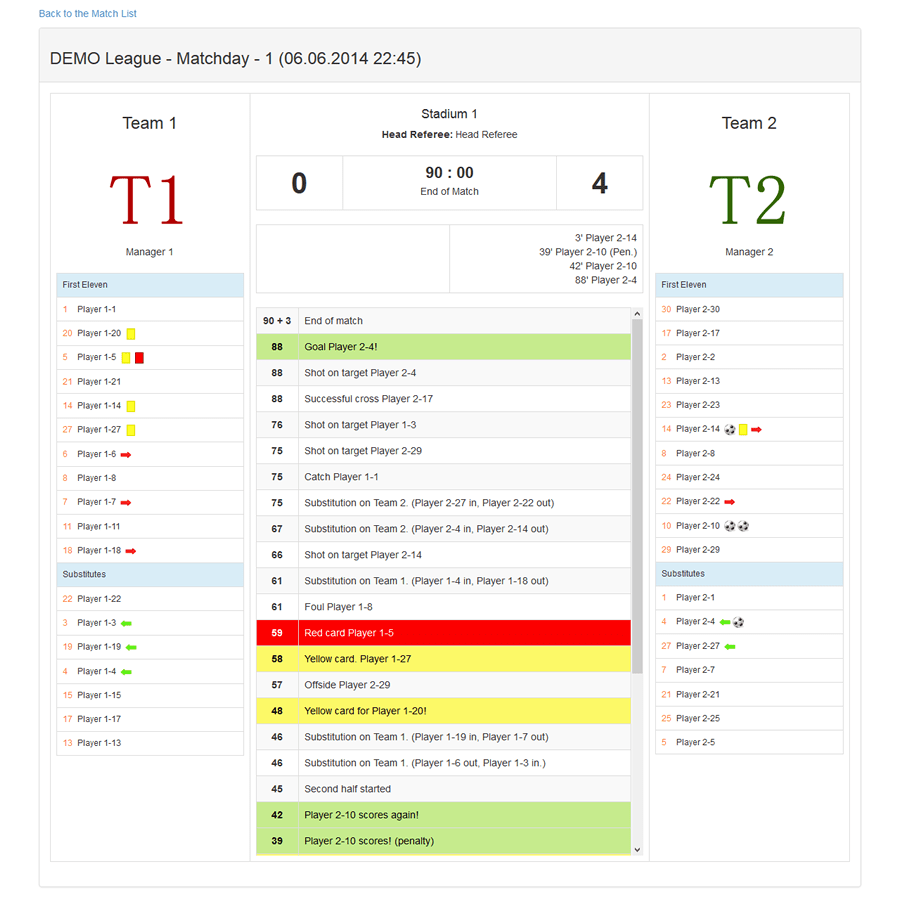Viewport: 900px width, 900px height.
Task: Click Player 1-13 in Team 1 substitutes
Action: pyautogui.click(x=150, y=743)
